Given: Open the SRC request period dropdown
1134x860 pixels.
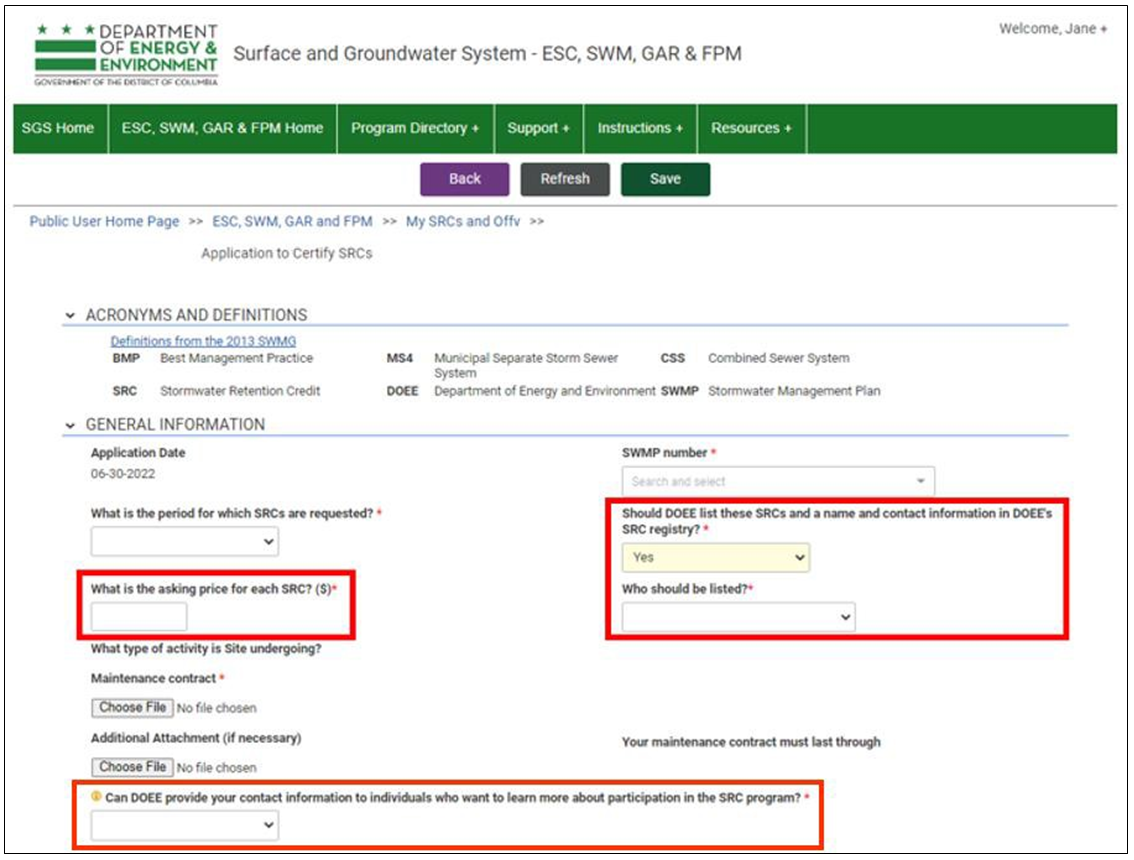Looking at the screenshot, I should pyautogui.click(x=185, y=541).
